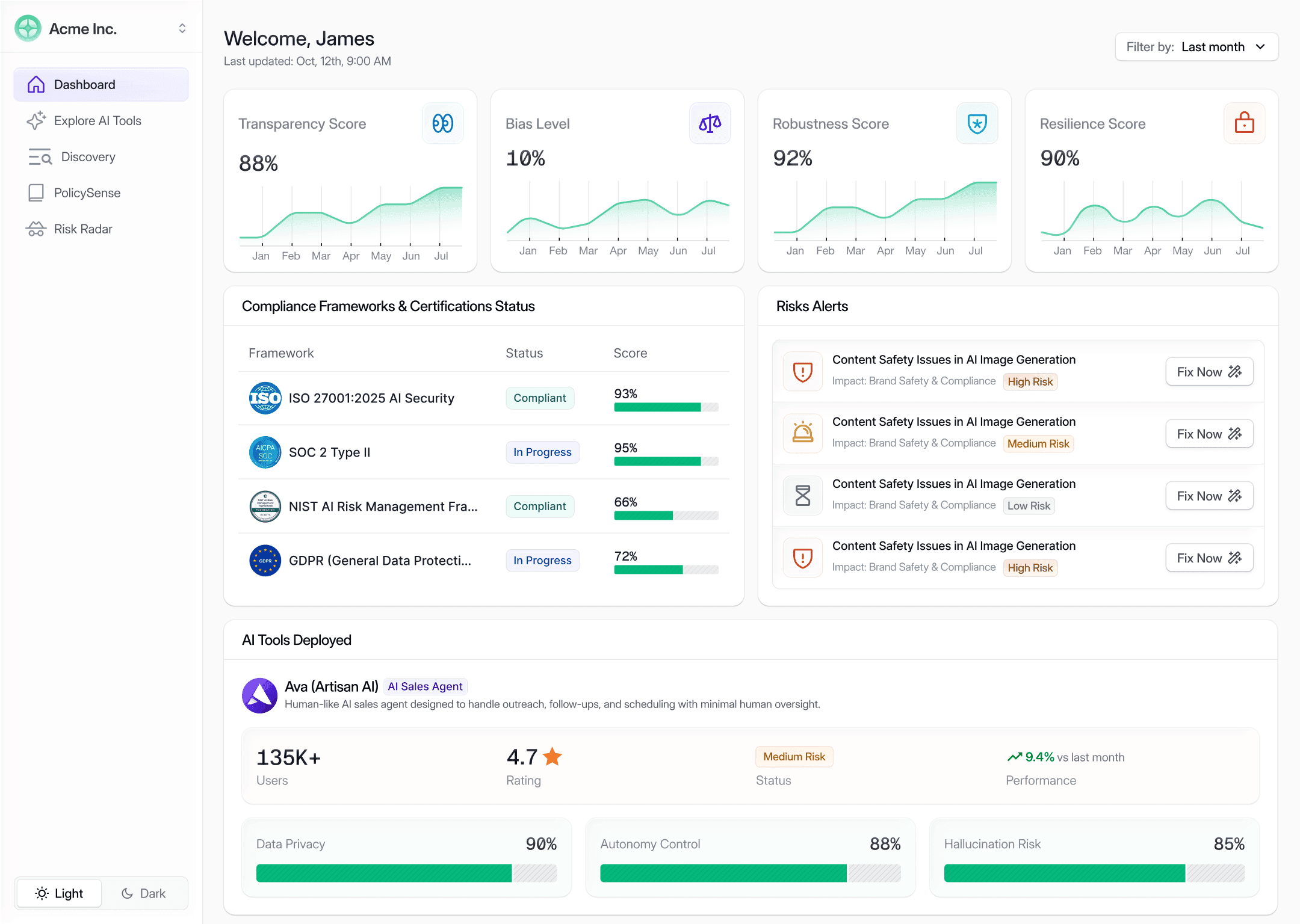Select the Light theme option
1300x924 pixels.
[60, 893]
